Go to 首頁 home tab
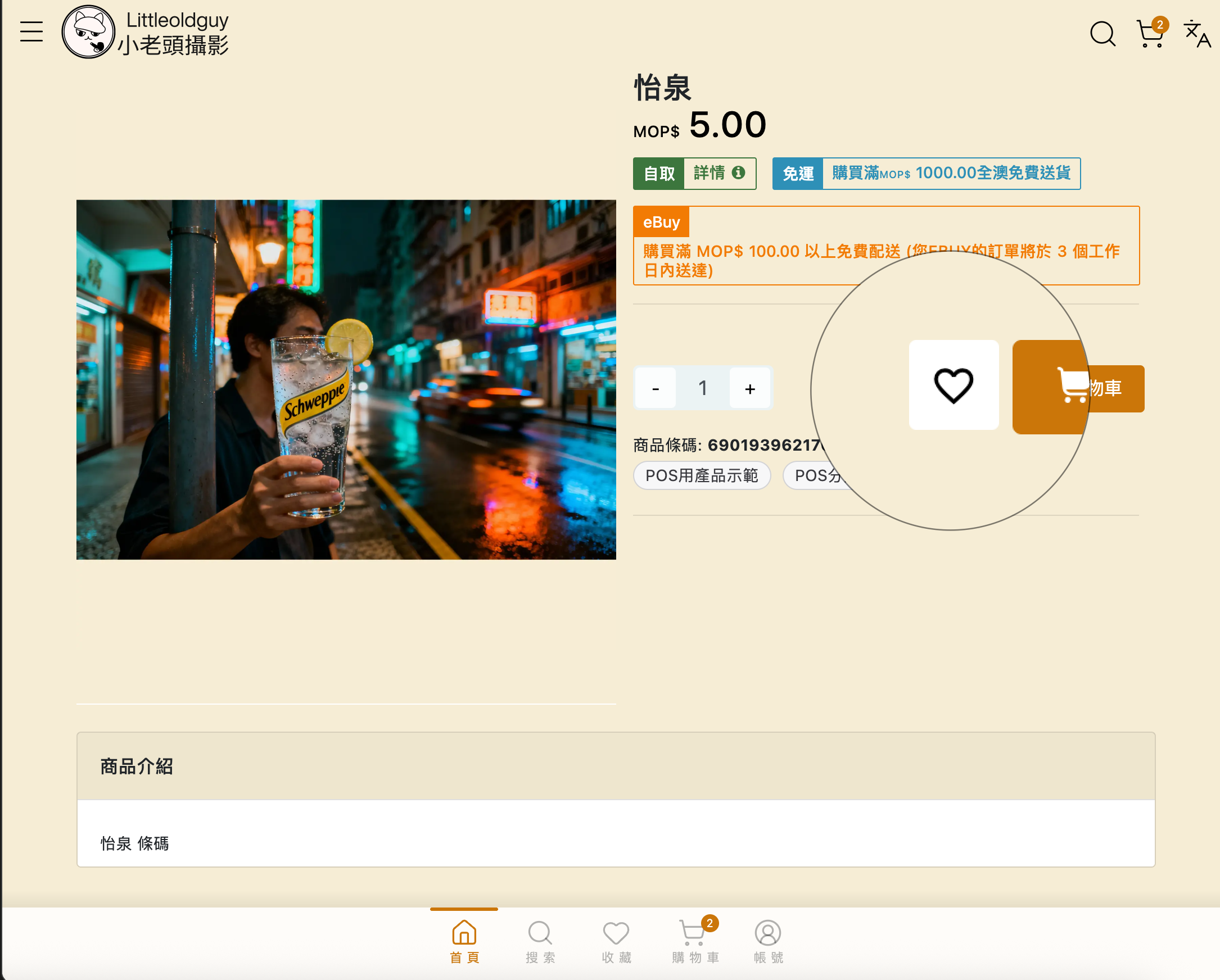The image size is (1220, 980). click(x=463, y=941)
